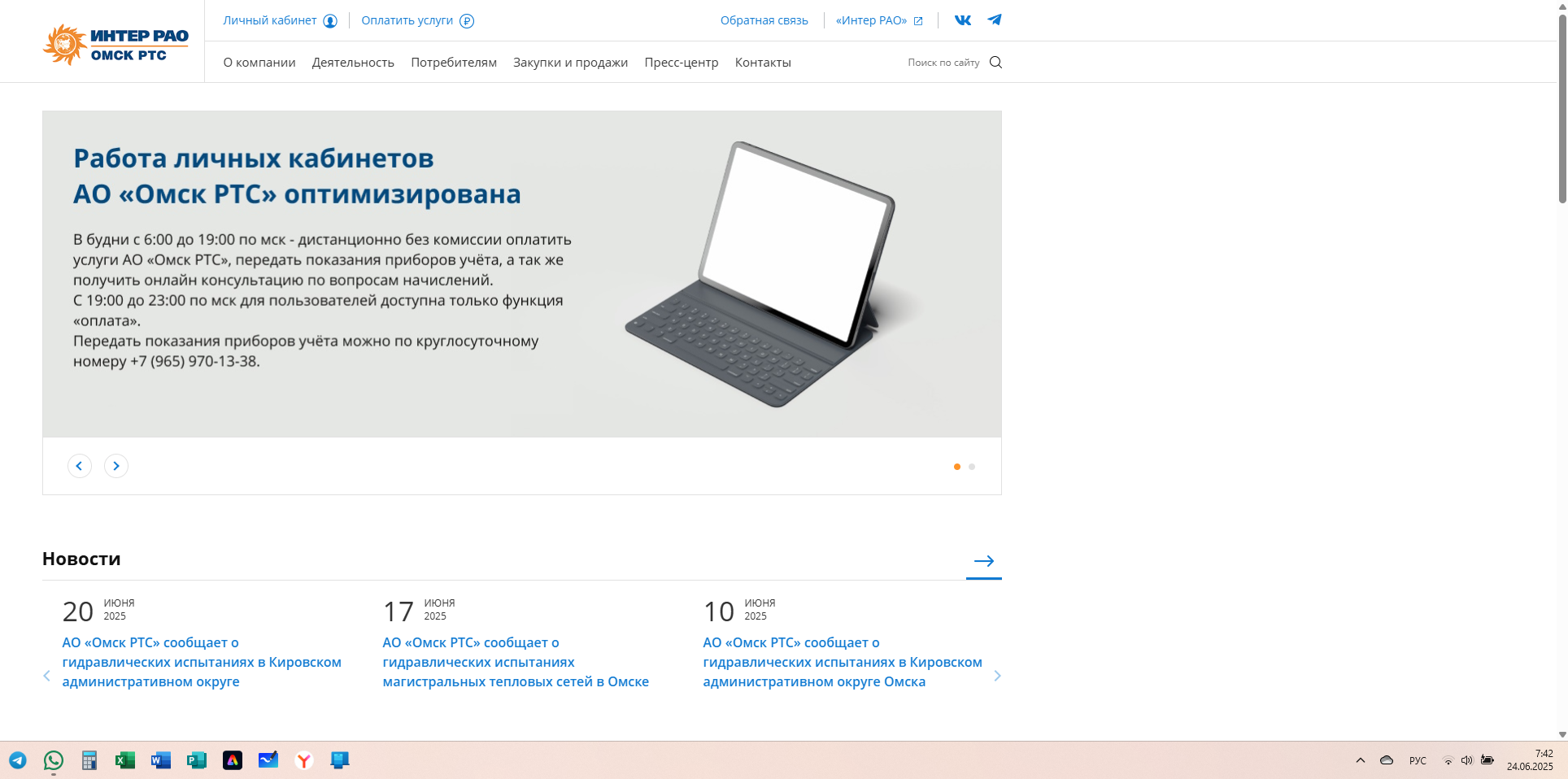Open WhatsApp from the taskbar
This screenshot has width=1568, height=779.
pos(54,760)
